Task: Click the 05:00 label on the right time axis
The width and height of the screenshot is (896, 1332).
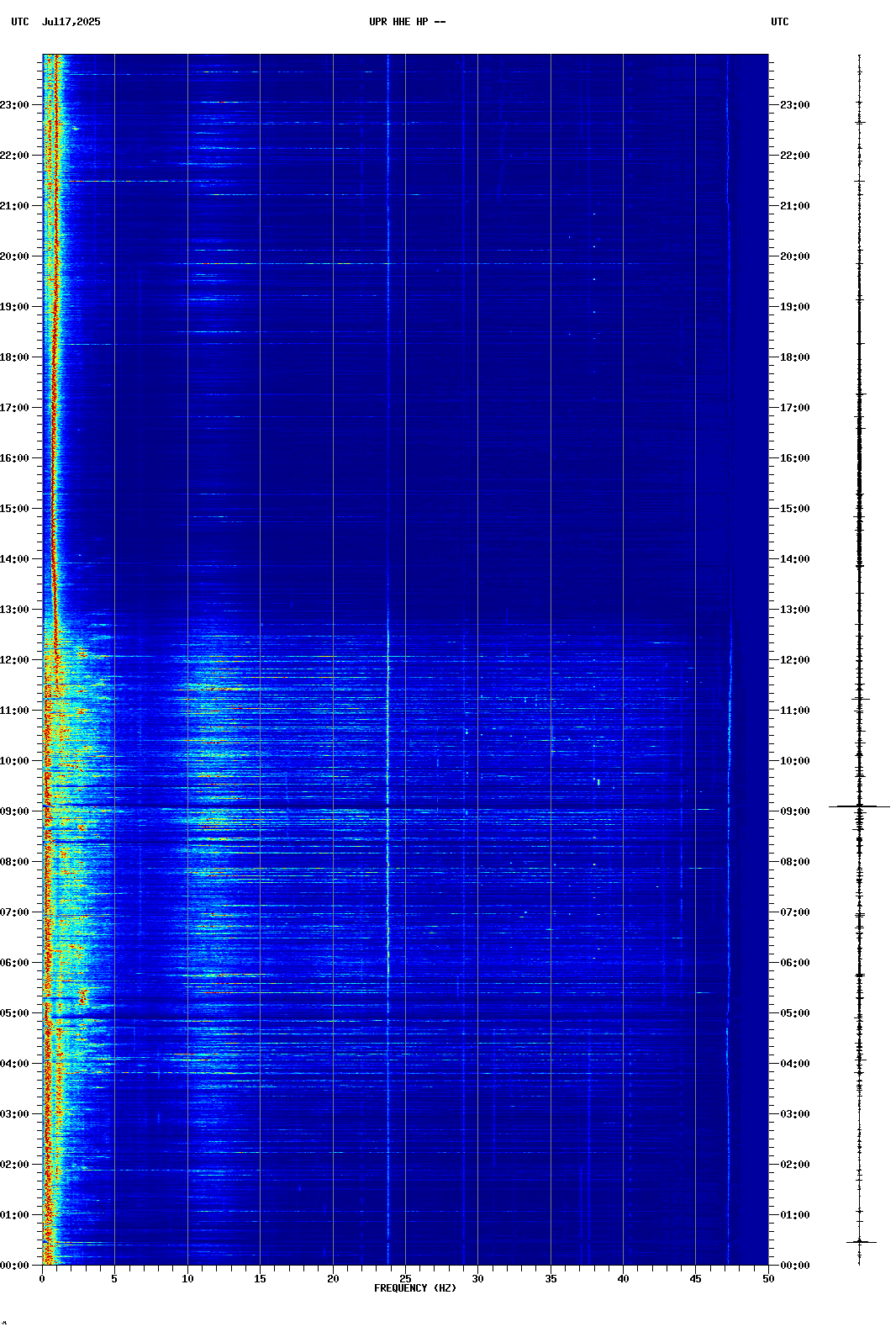Action: [x=795, y=1013]
